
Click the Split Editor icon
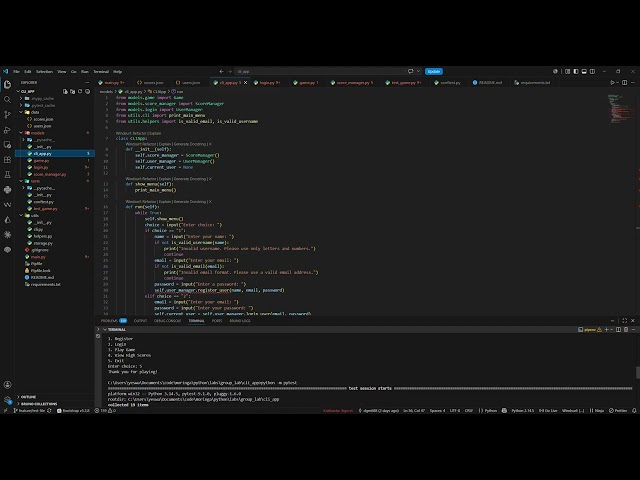[624, 82]
